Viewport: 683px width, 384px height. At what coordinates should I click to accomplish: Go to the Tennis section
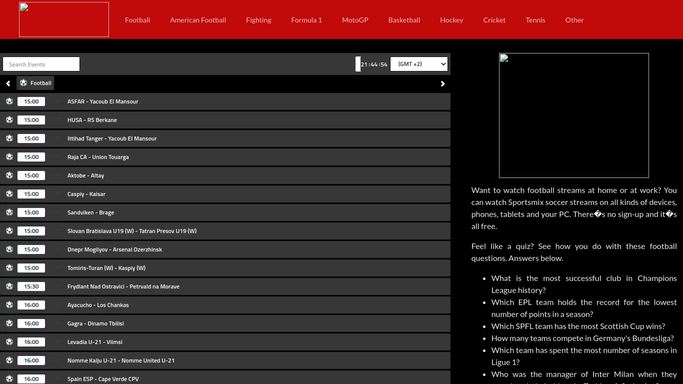tap(535, 20)
